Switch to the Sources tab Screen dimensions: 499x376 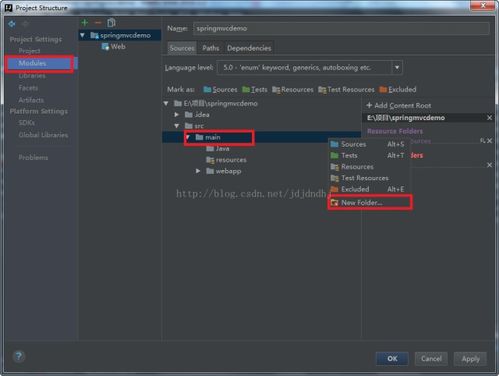click(182, 48)
